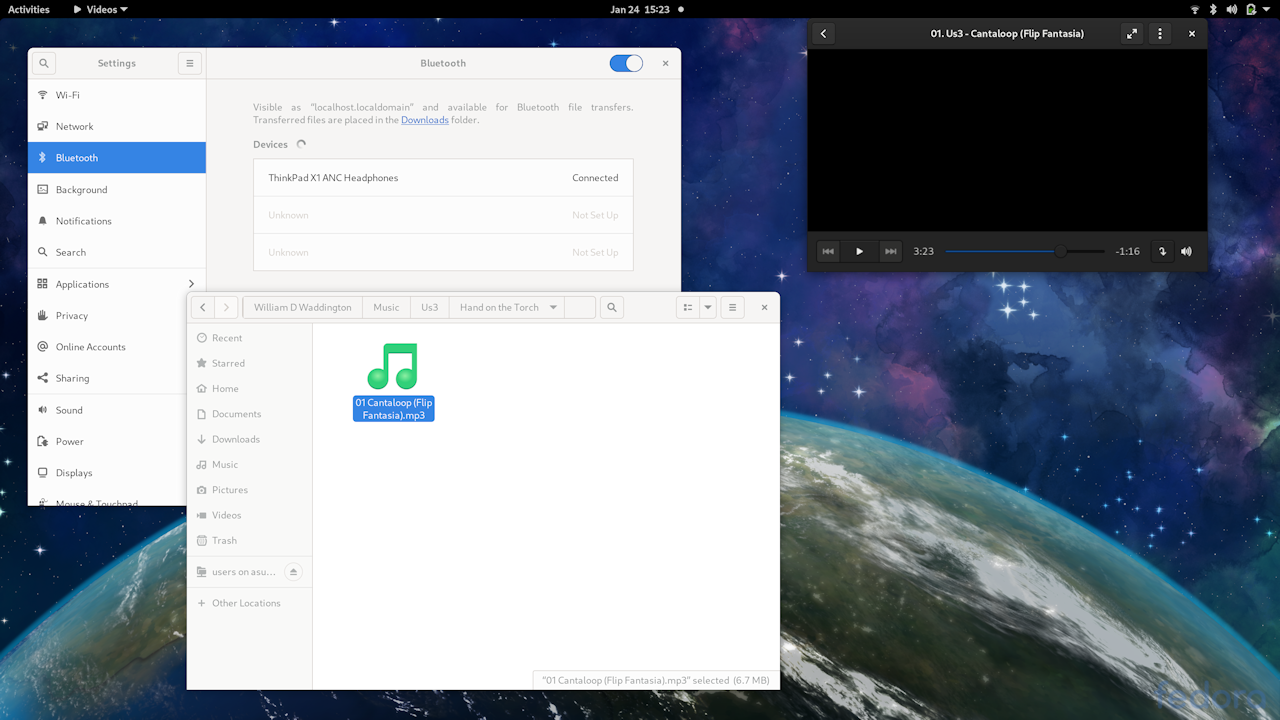
Task: Select Bluetooth in the Settings sidebar
Action: click(x=117, y=158)
